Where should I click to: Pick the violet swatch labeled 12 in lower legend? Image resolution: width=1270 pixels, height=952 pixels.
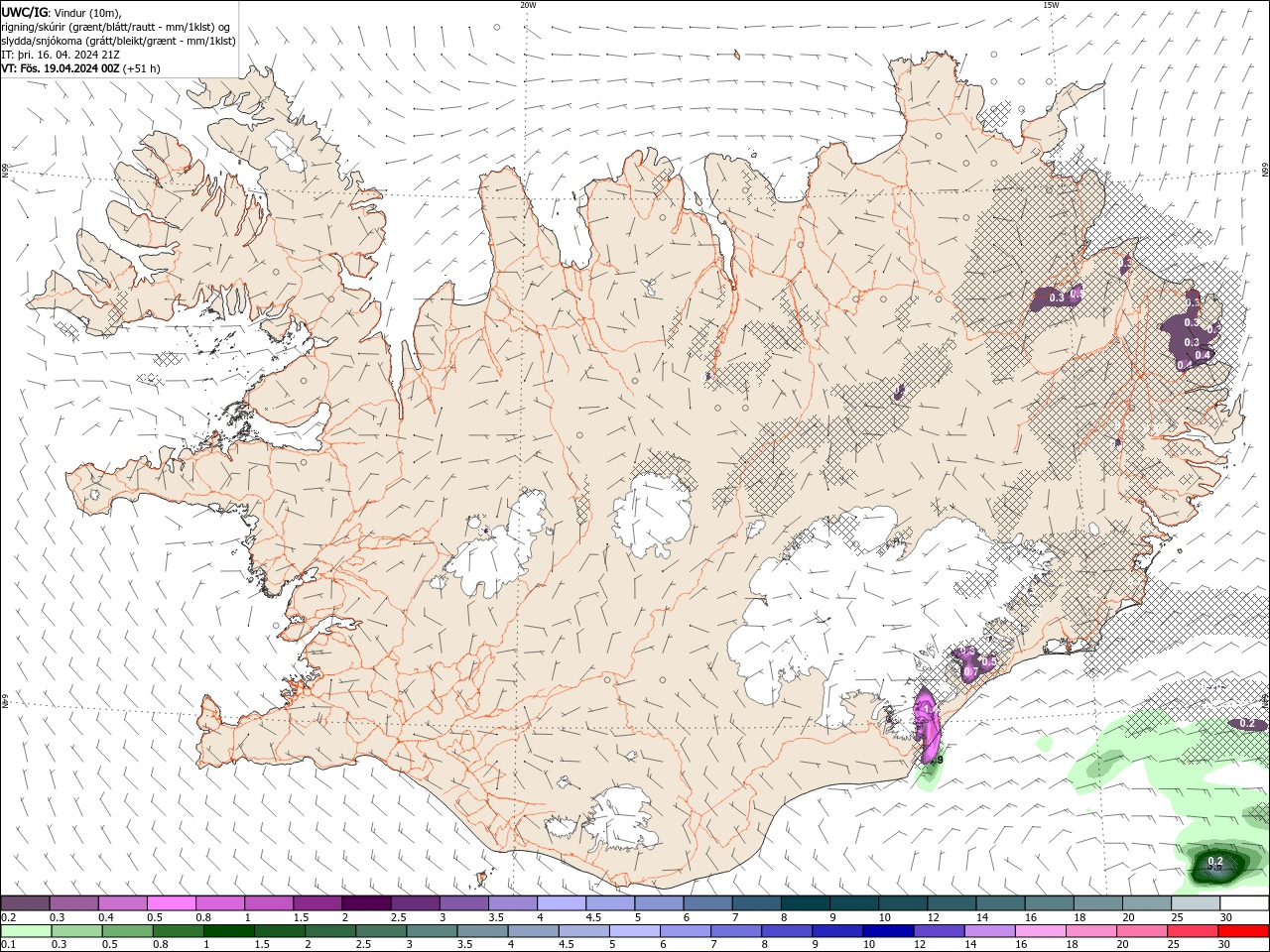point(939,931)
